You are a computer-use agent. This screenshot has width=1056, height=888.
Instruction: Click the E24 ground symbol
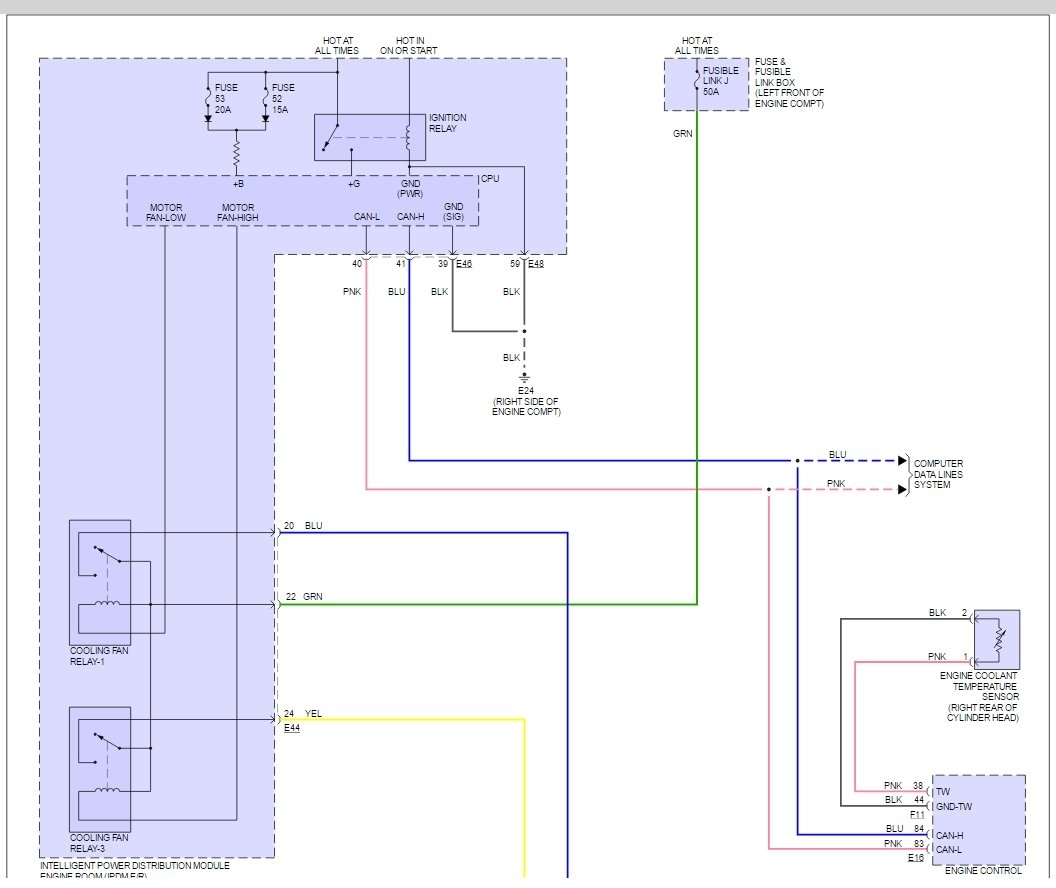pyautogui.click(x=524, y=377)
